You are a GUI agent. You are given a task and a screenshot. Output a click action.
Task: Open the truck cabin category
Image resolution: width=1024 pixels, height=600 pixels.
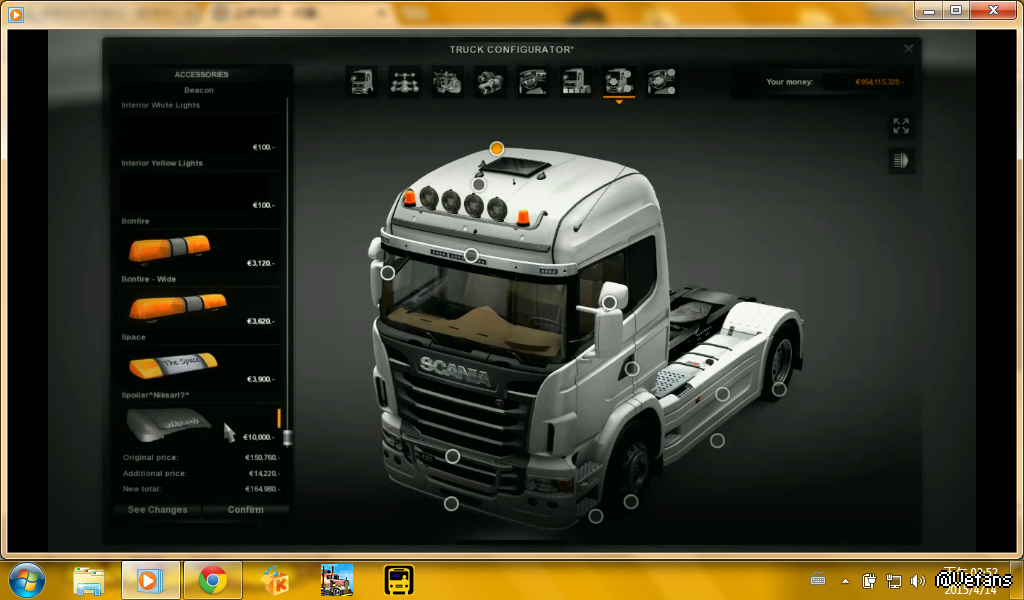tap(362, 82)
